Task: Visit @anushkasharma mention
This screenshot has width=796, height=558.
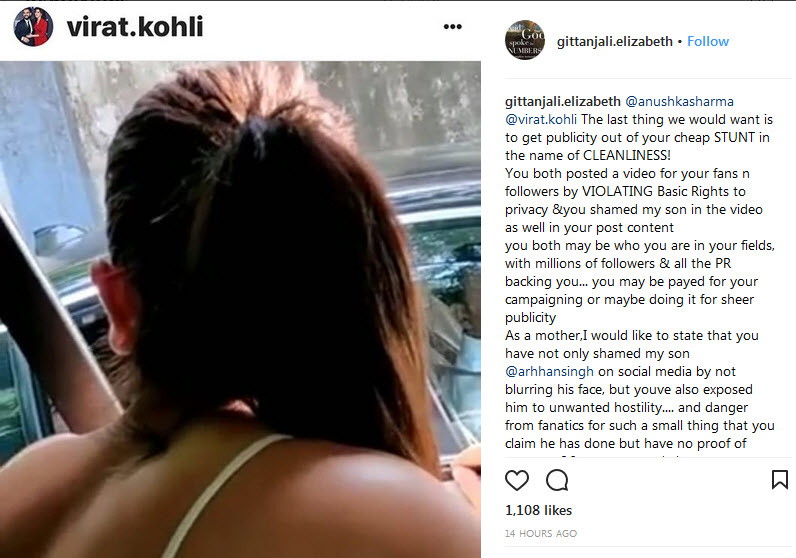Action: (x=679, y=102)
